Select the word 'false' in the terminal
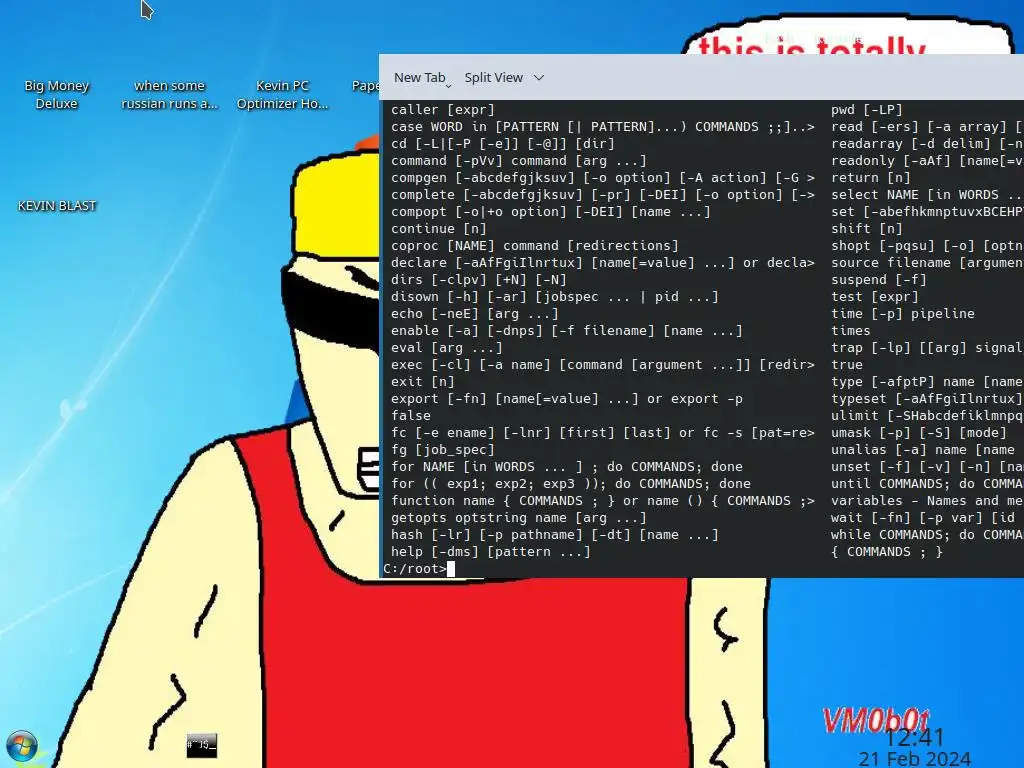The image size is (1024, 768). [x=411, y=415]
